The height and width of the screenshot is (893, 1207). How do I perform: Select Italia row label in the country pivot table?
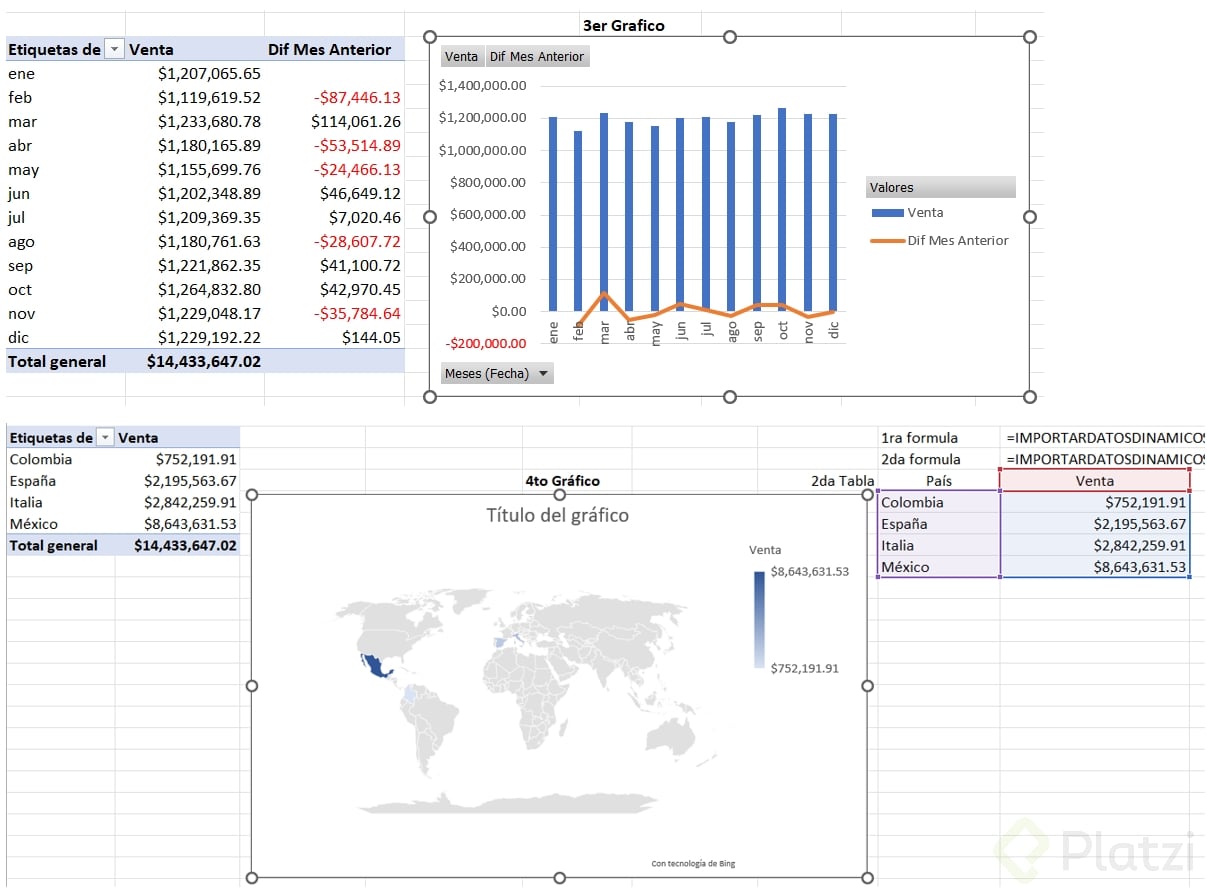click(x=61, y=502)
